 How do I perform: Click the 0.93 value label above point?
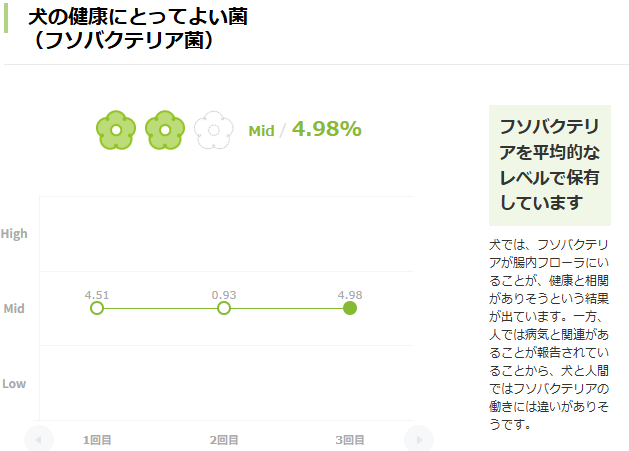[x=224, y=294]
